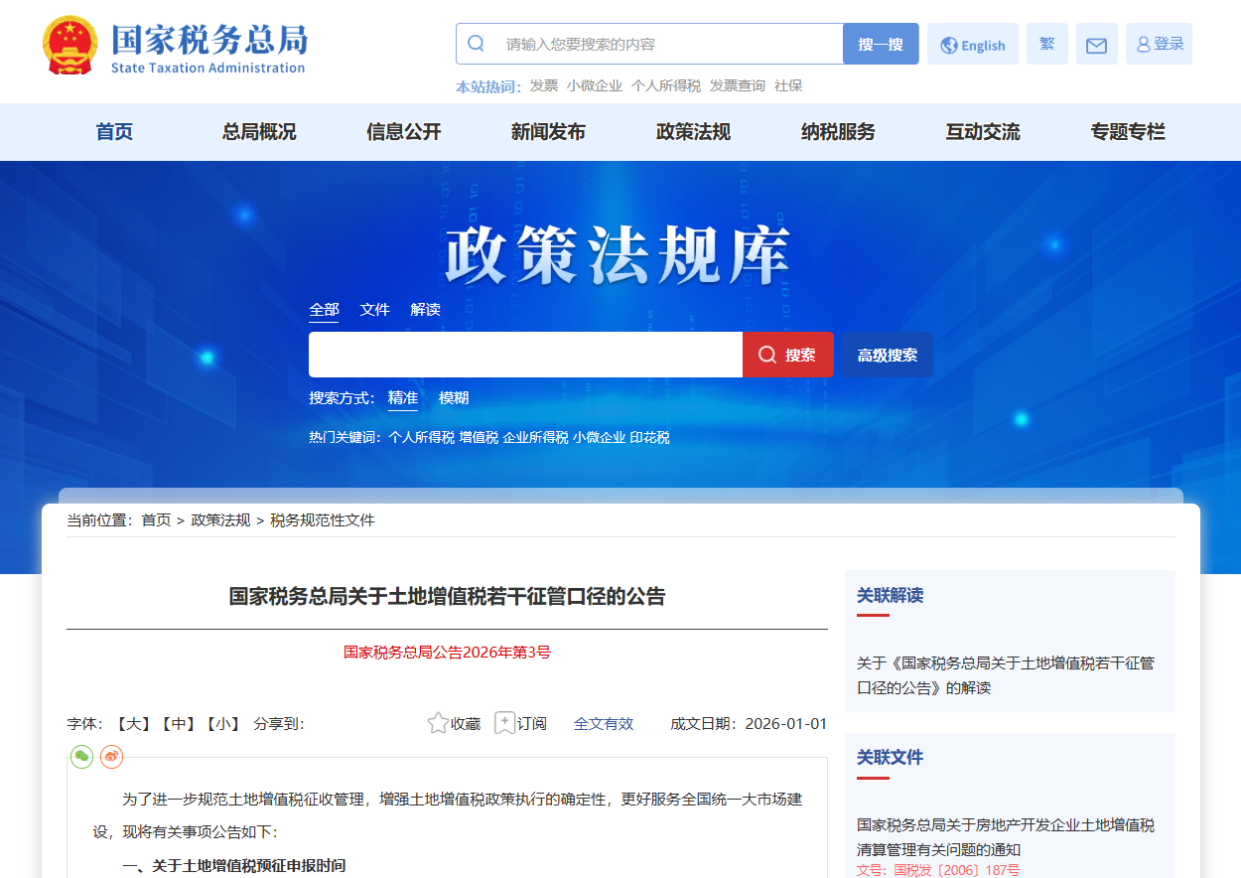Viewport: 1241px width, 878px height.
Task: Switch to traditional Chinese with 繁 button
Action: pyautogui.click(x=1047, y=44)
